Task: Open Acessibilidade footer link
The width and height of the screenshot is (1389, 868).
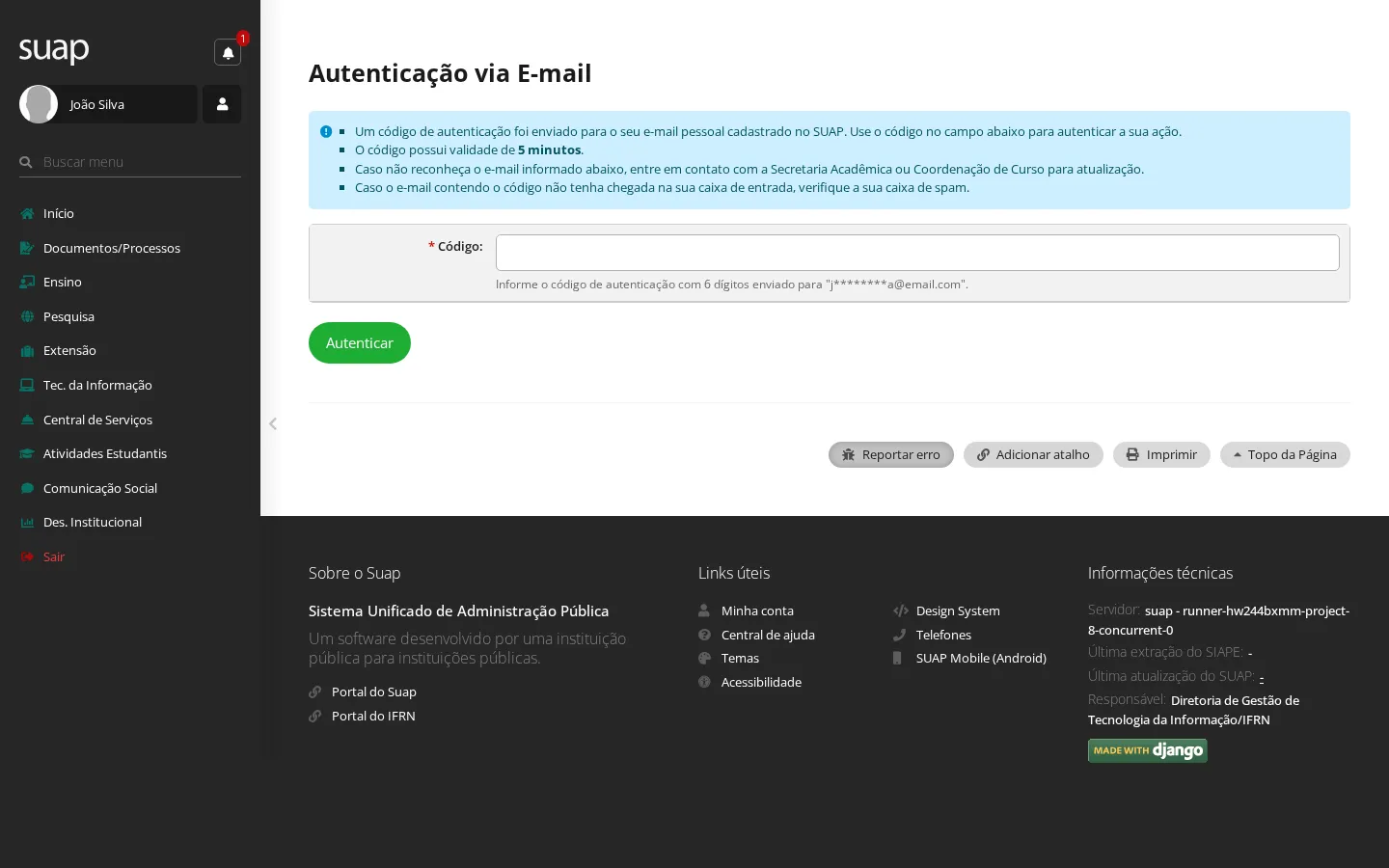Action: coord(761,682)
